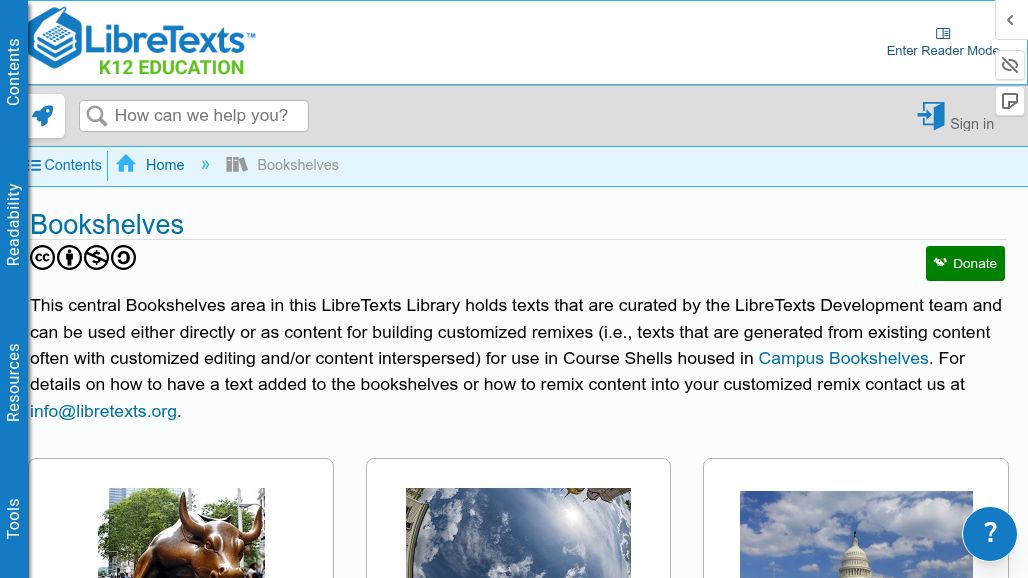Toggle the hamburger Contents menu in breadcrumb
This screenshot has width=1028, height=578.
[34, 164]
